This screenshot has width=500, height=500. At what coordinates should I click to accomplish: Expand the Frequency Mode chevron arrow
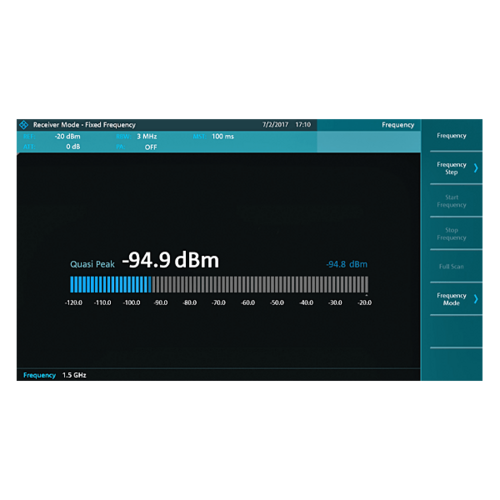click(x=476, y=299)
